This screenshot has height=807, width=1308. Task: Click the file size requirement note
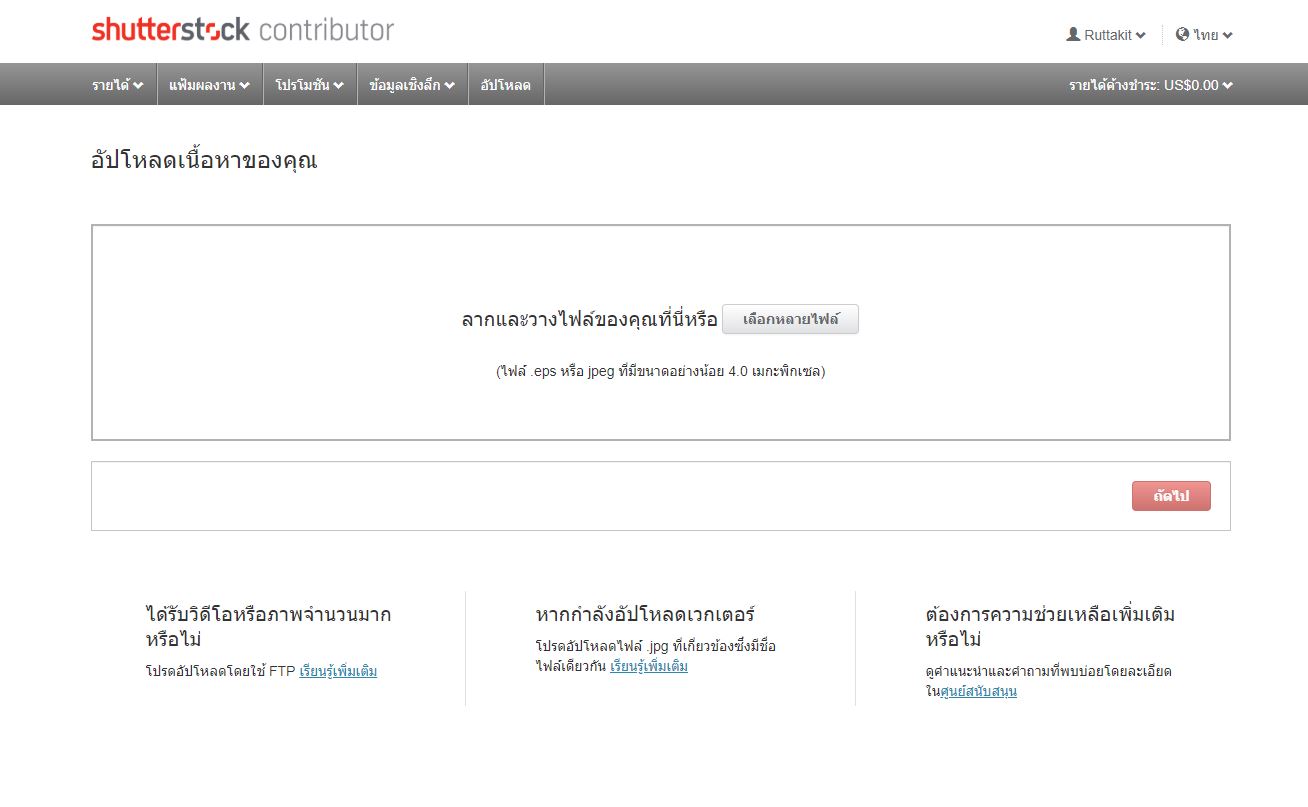tap(660, 371)
